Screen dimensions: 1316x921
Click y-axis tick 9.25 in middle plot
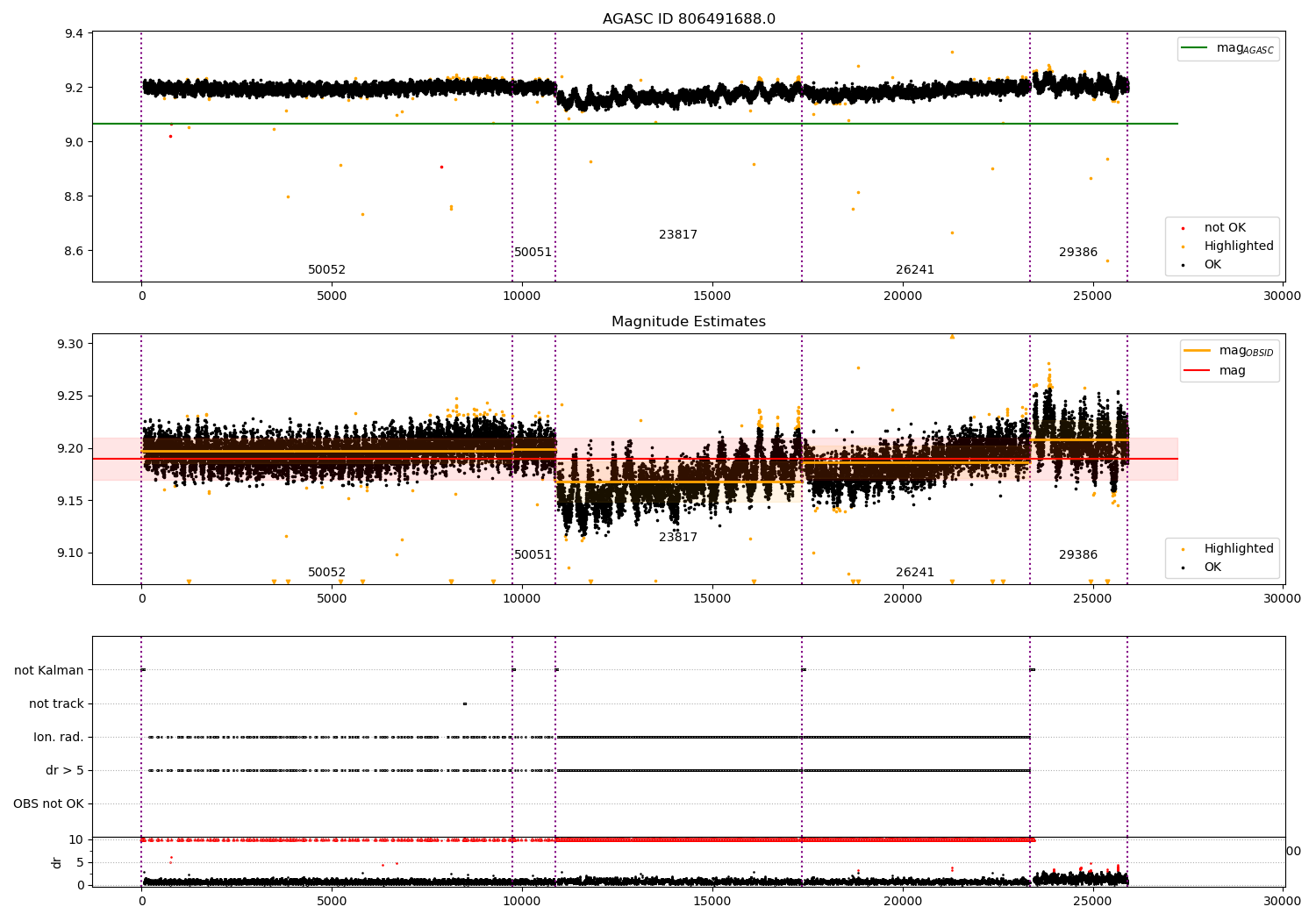click(70, 396)
